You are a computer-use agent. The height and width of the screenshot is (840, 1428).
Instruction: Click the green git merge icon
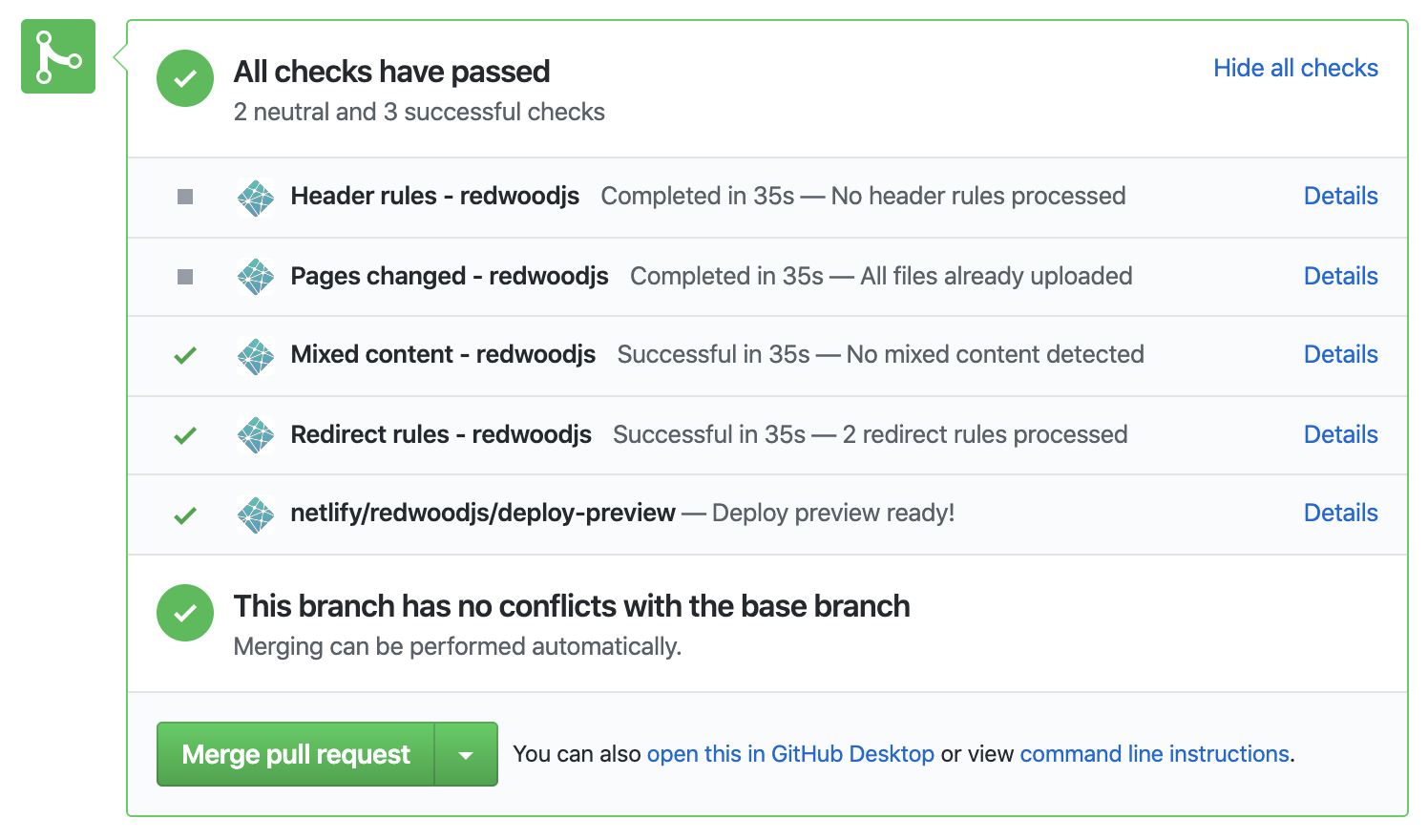[58, 56]
